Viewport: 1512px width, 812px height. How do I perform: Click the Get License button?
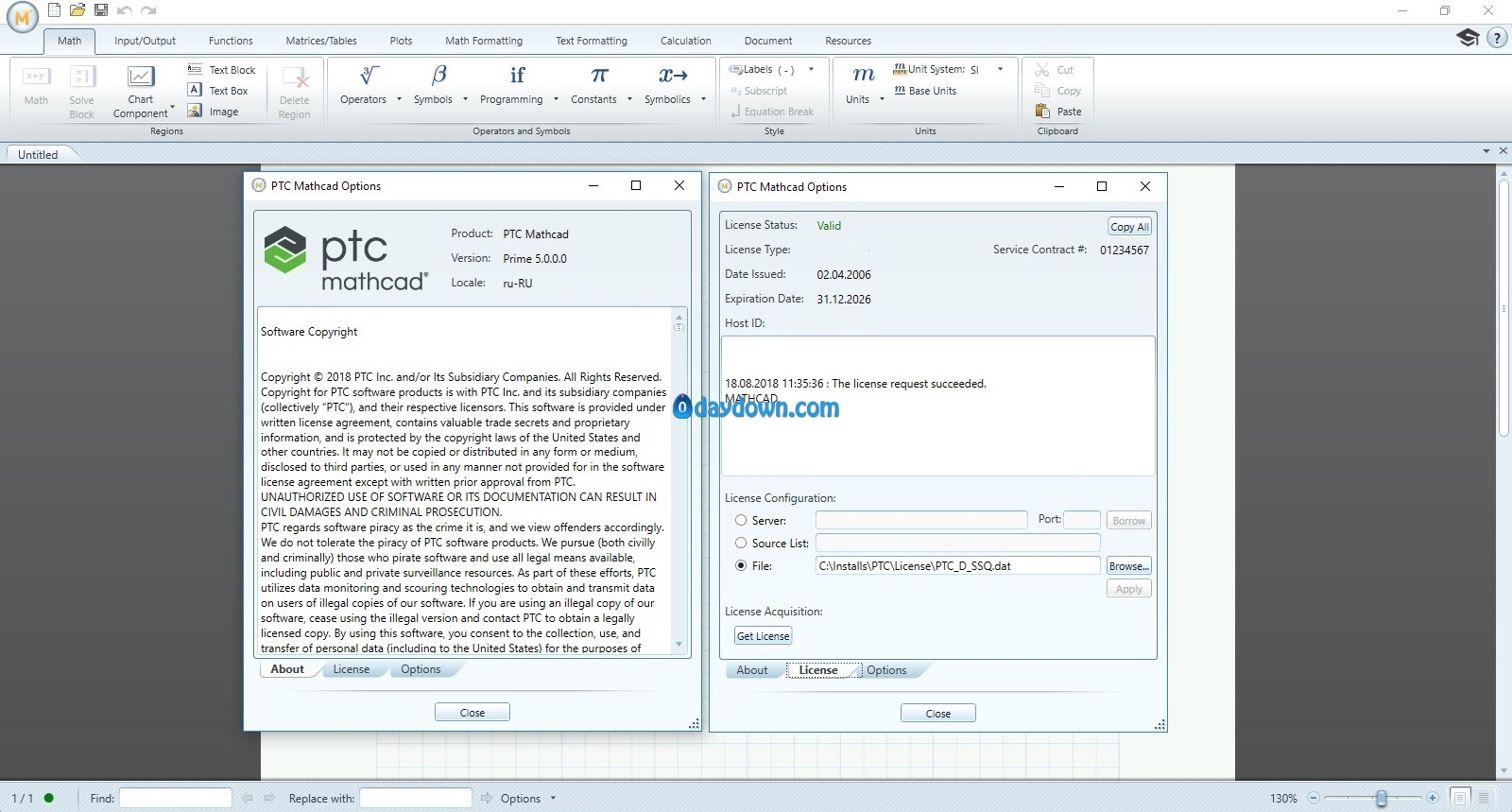coord(764,636)
